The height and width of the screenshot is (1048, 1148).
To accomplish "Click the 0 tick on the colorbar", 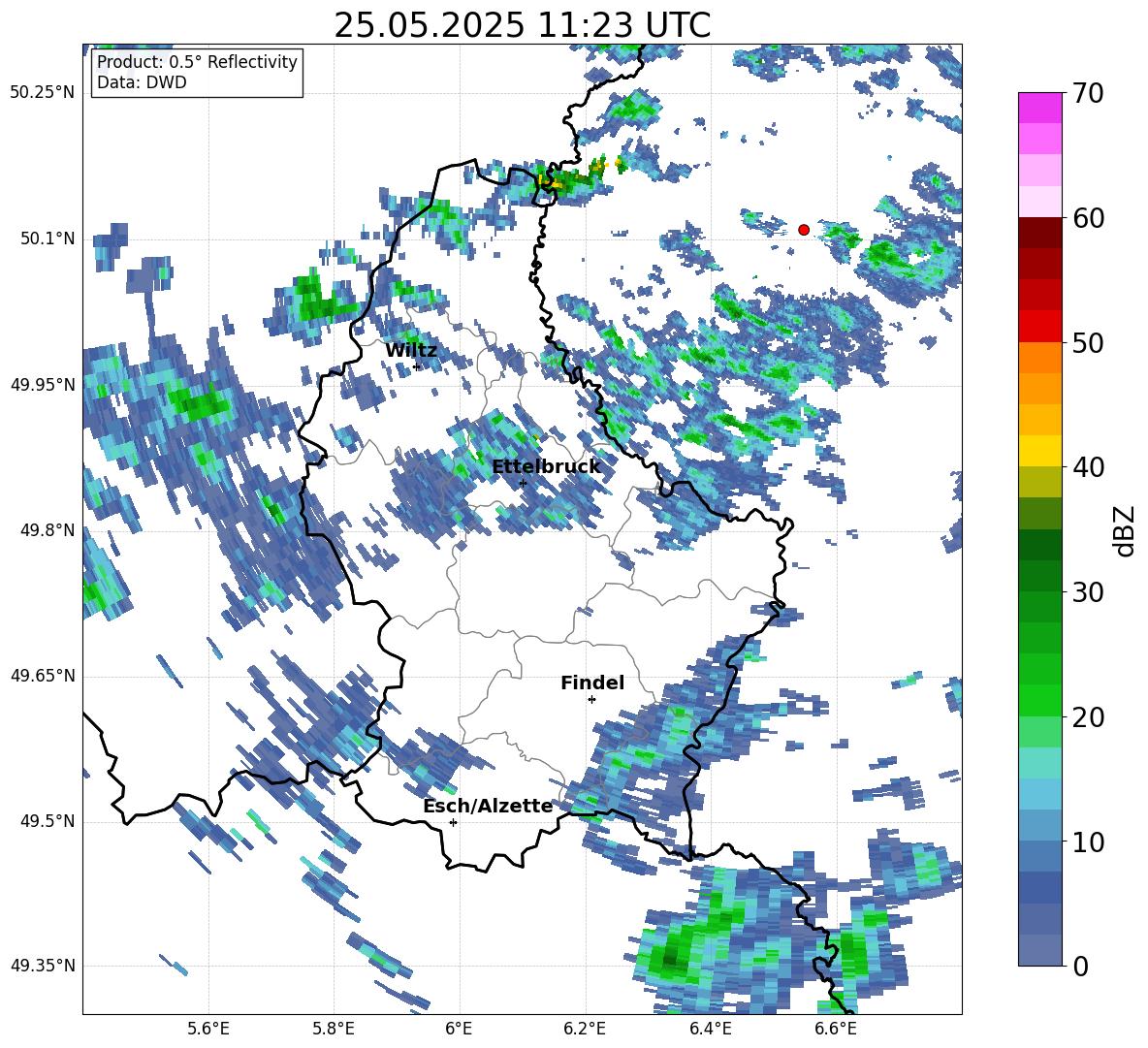I will 1080,966.
